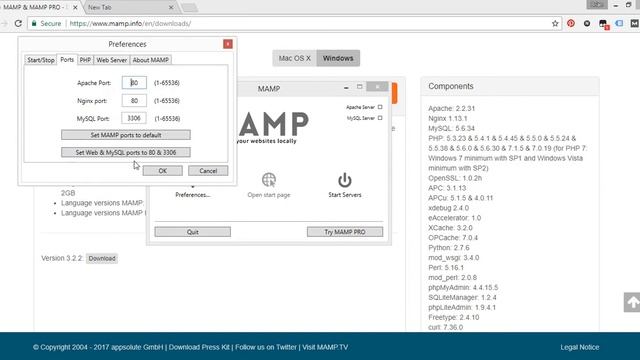Image resolution: width=640 pixels, height=360 pixels.
Task: Select the Mac OS X download tab
Action: click(295, 58)
